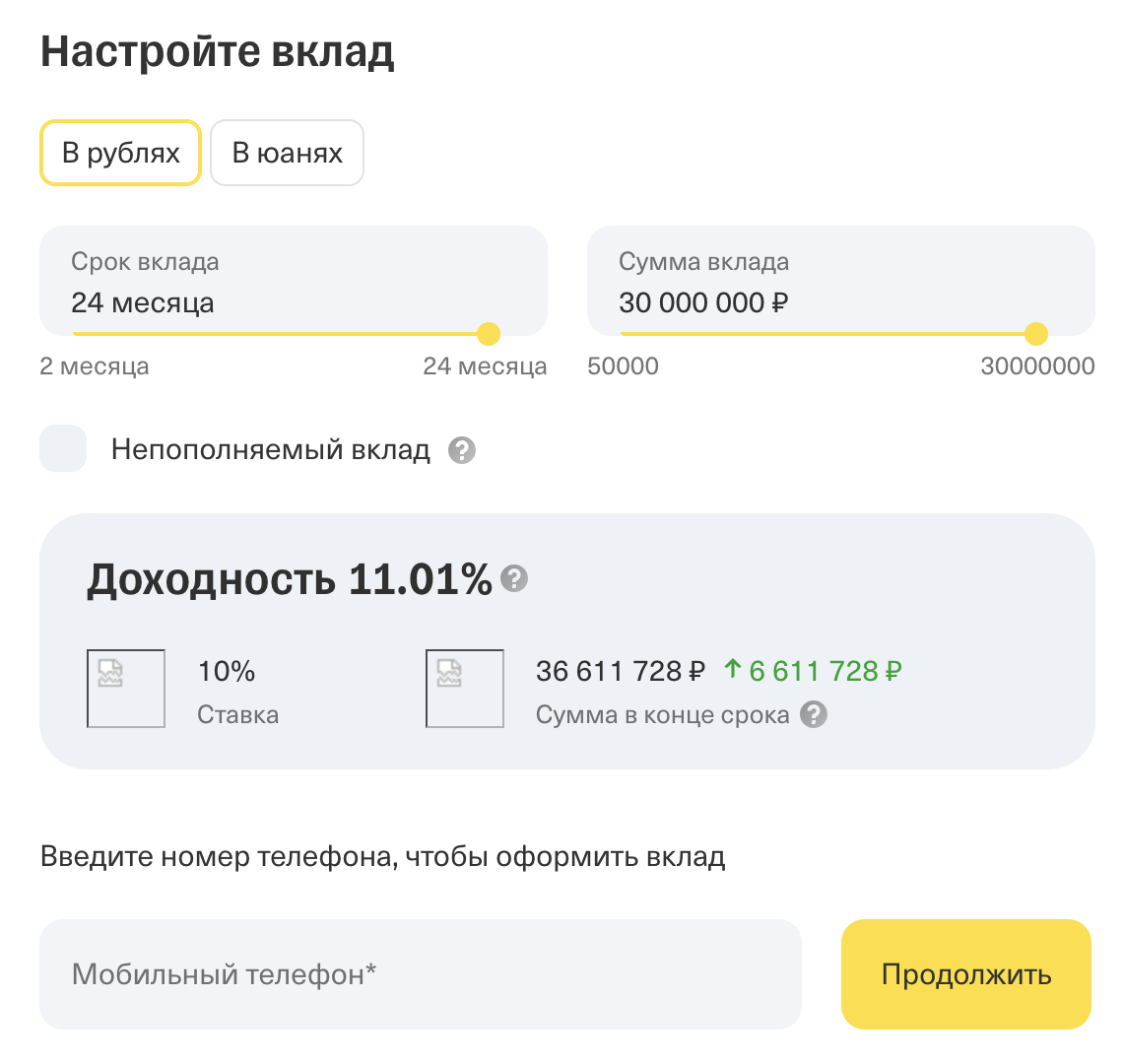Click the "24 месяца" maximum term label
This screenshot has width=1123, height=1064.
tap(485, 366)
